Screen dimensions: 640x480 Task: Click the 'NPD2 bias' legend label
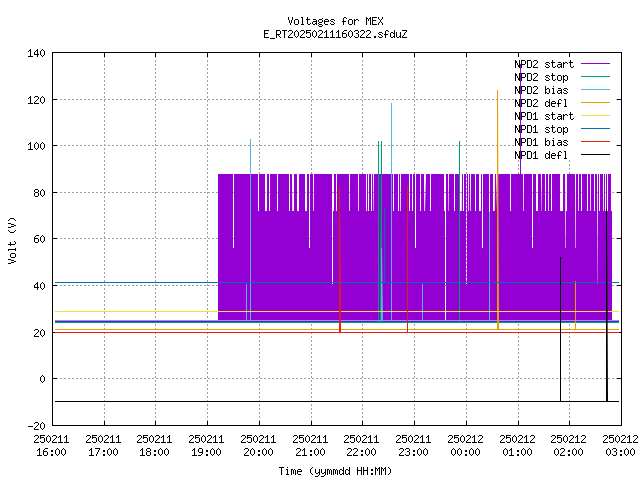point(541,90)
